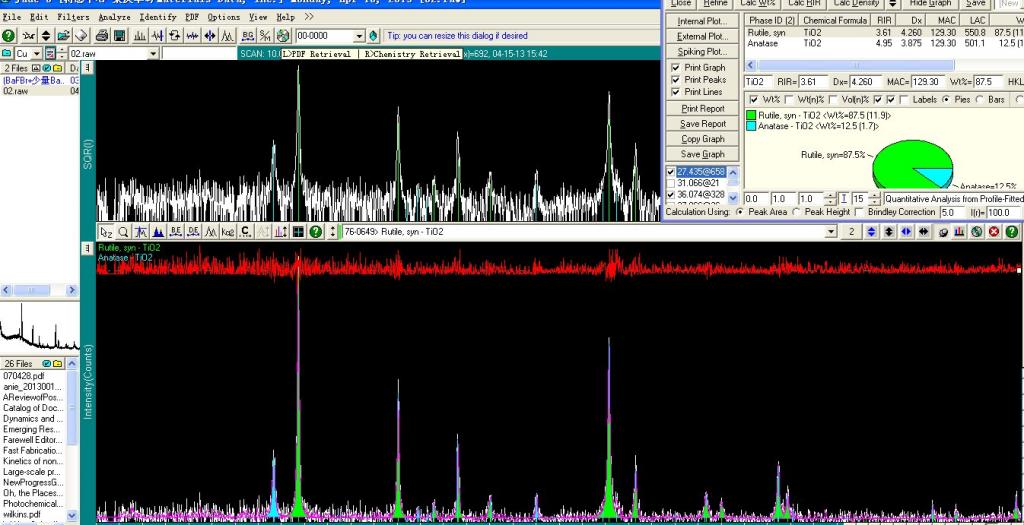The height and width of the screenshot is (525, 1024).
Task: Click the Save Report button
Action: 703,124
